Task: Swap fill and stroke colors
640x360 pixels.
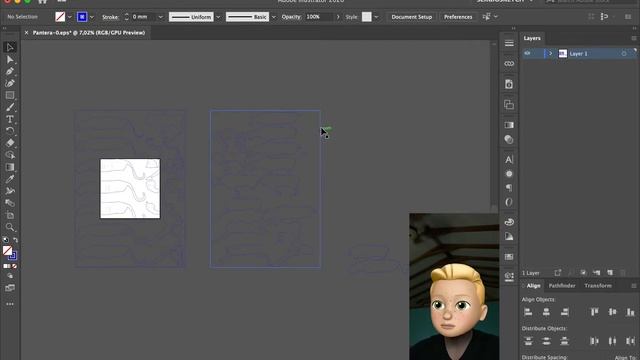Action: click(x=15, y=240)
